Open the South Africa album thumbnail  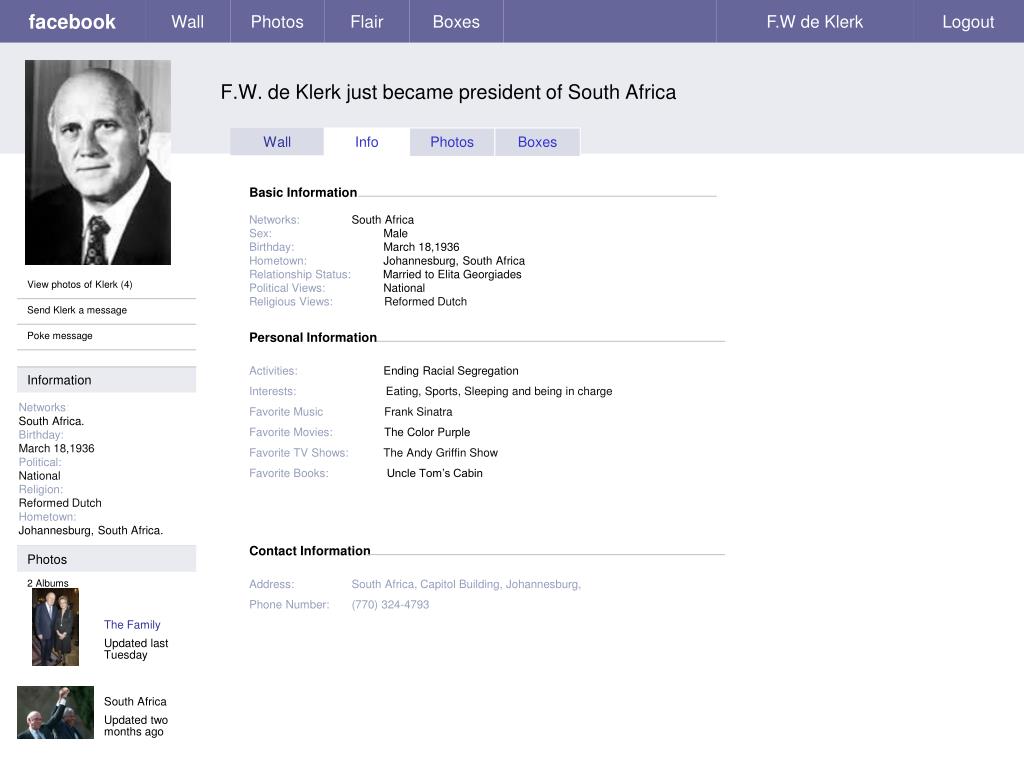tap(56, 712)
